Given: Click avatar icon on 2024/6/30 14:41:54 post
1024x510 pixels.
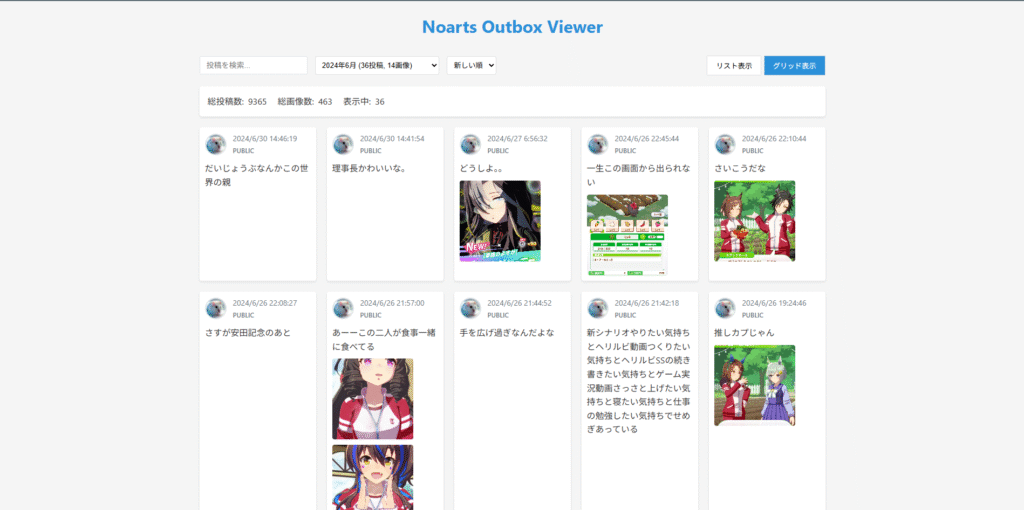Looking at the screenshot, I should pos(343,144).
